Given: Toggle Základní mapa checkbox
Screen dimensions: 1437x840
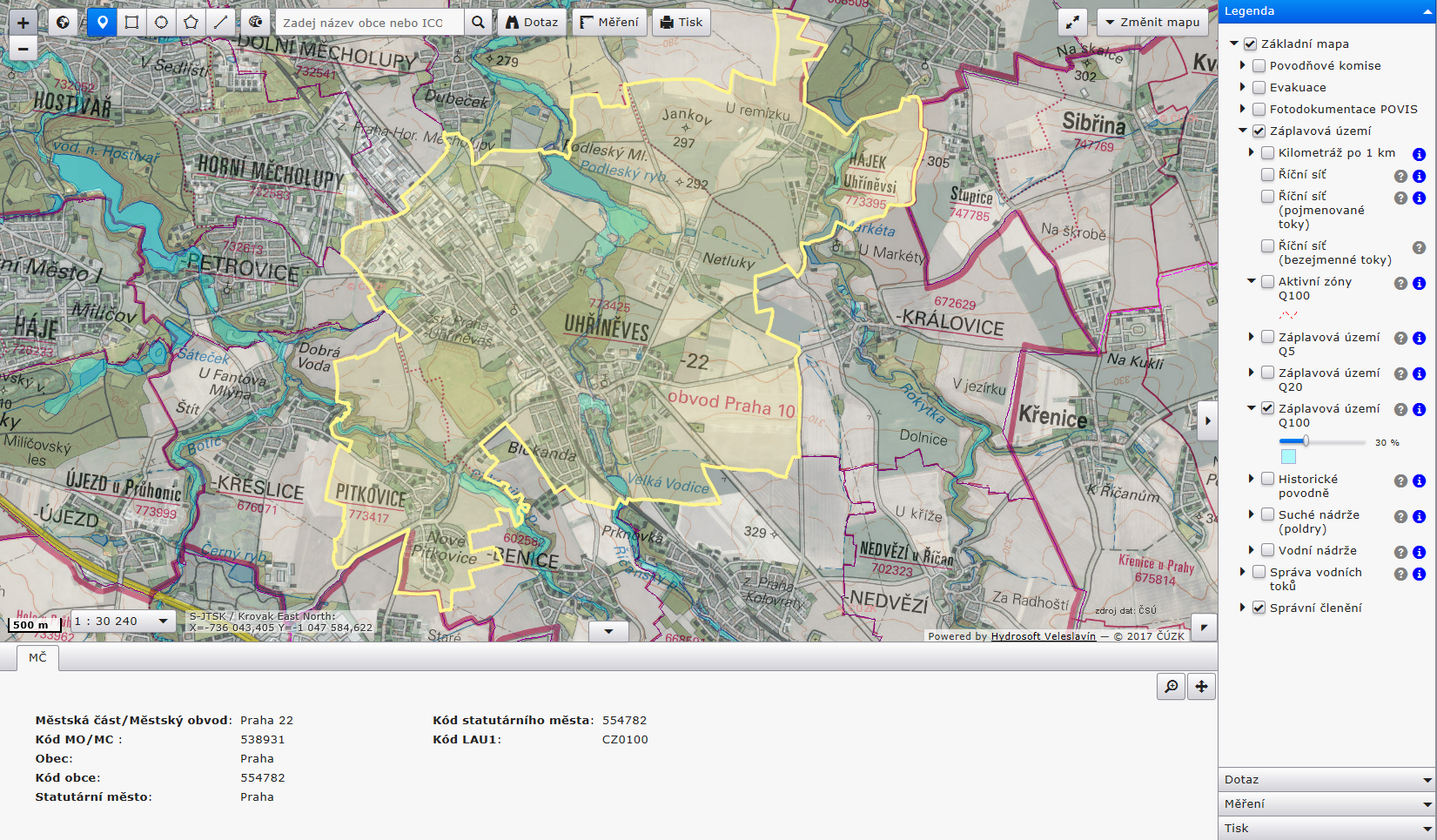Looking at the screenshot, I should [x=1250, y=44].
